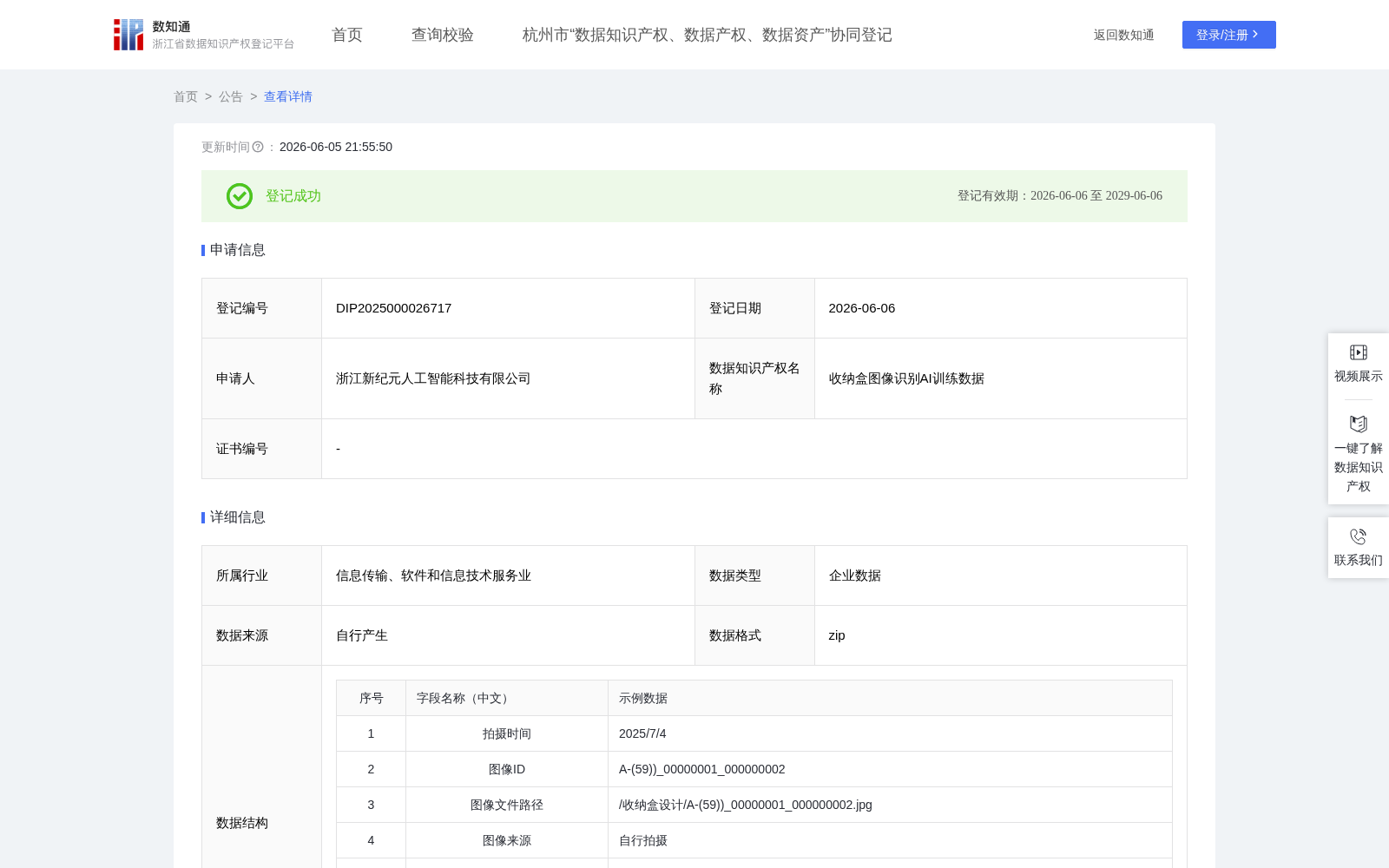The image size is (1389, 868).
Task: Click the 数据知识产权名称 label cell
Action: pyautogui.click(x=754, y=378)
